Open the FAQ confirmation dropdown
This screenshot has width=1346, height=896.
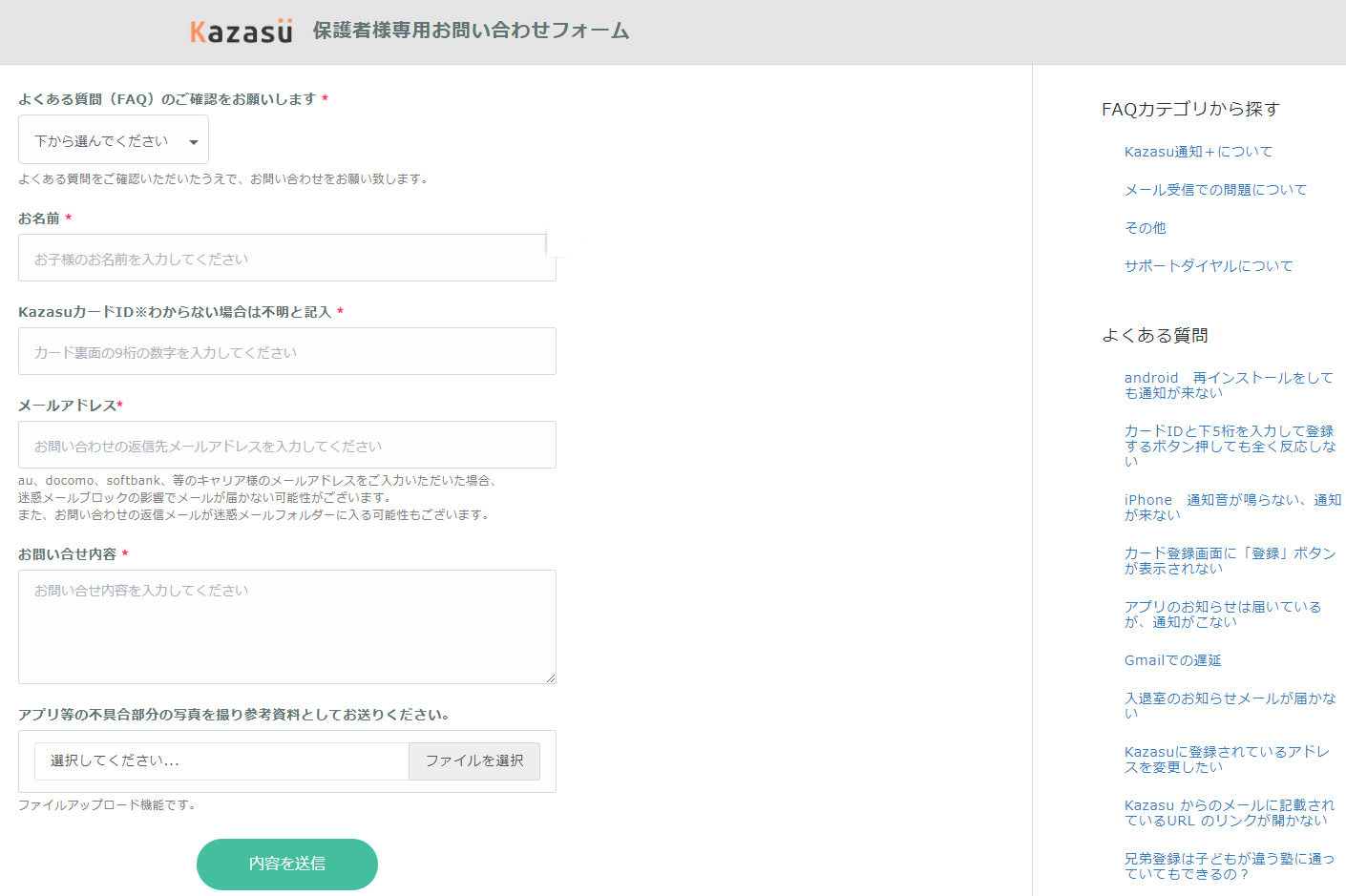point(114,140)
